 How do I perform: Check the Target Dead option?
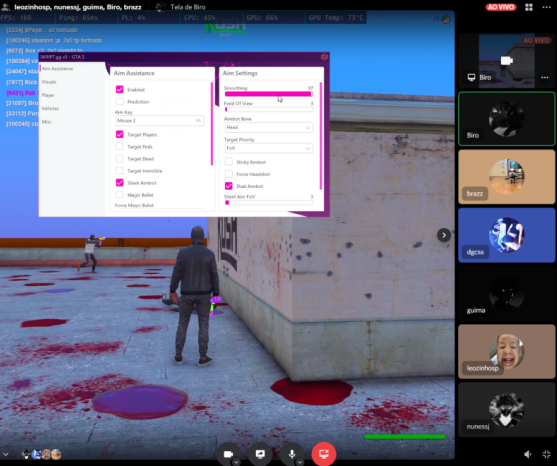pyautogui.click(x=119, y=158)
